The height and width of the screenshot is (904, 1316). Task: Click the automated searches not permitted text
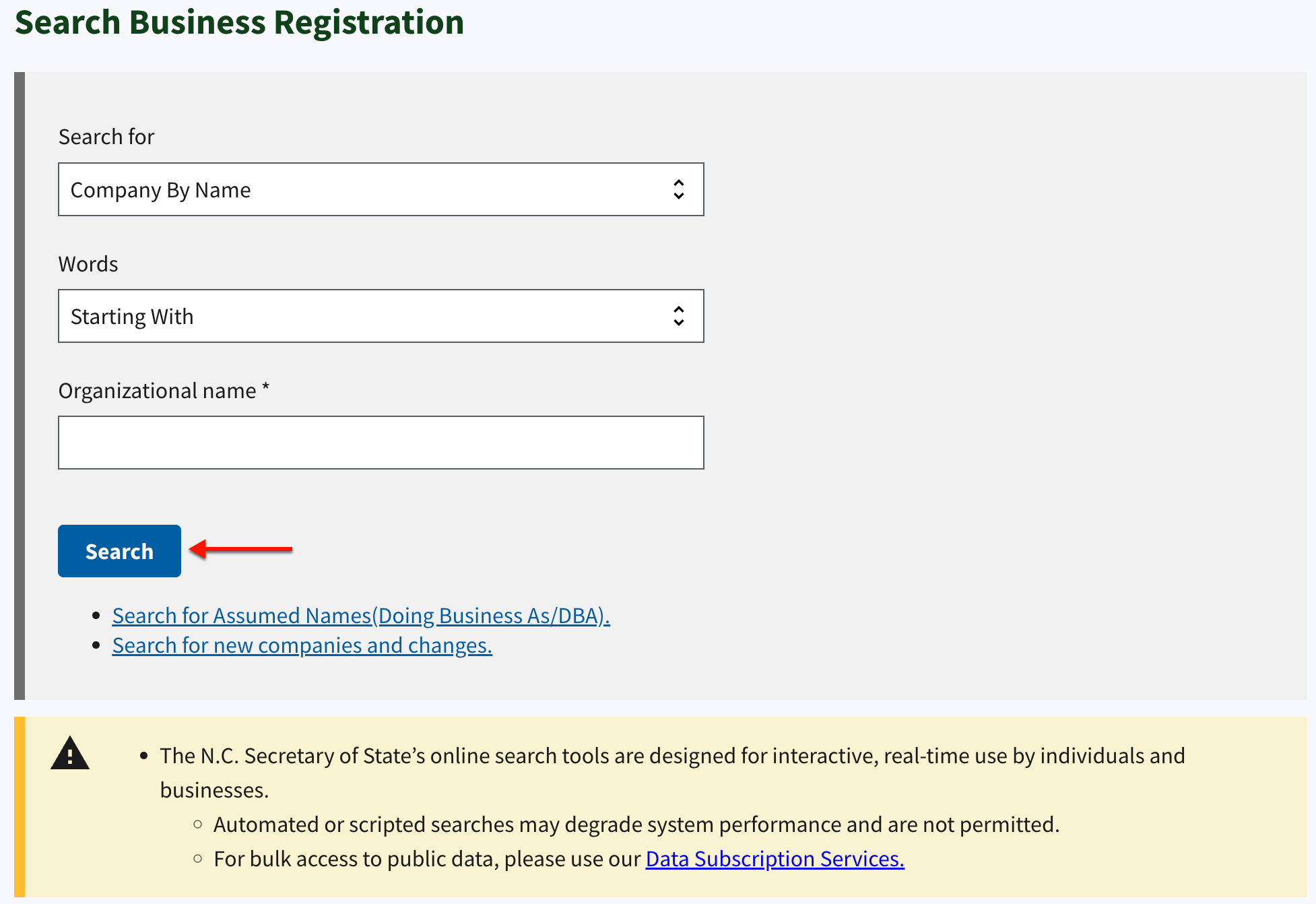pyautogui.click(x=636, y=825)
